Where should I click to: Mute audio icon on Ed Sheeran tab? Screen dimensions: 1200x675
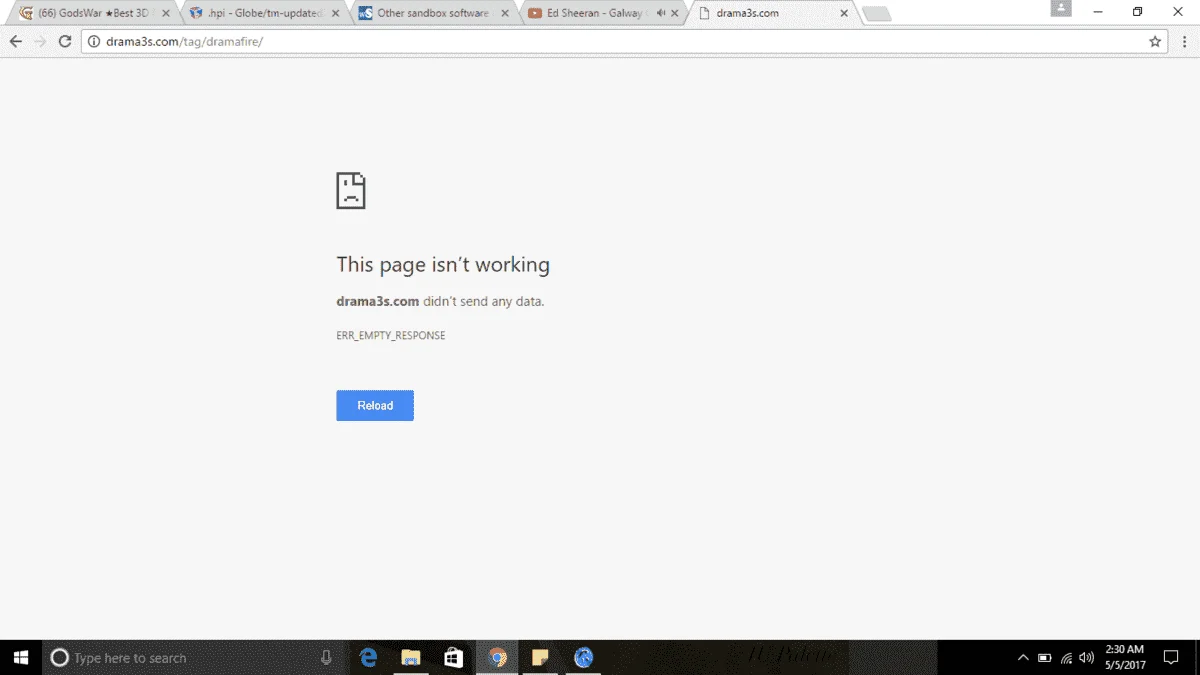[x=660, y=13]
